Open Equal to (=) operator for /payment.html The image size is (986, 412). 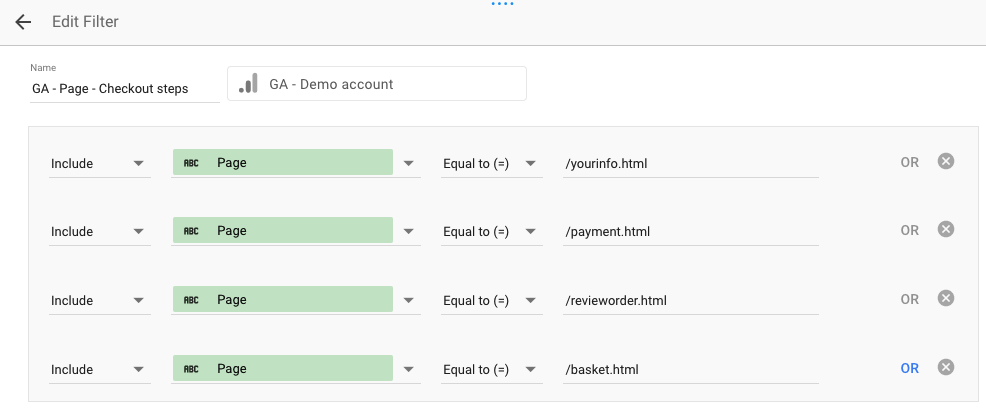(491, 231)
